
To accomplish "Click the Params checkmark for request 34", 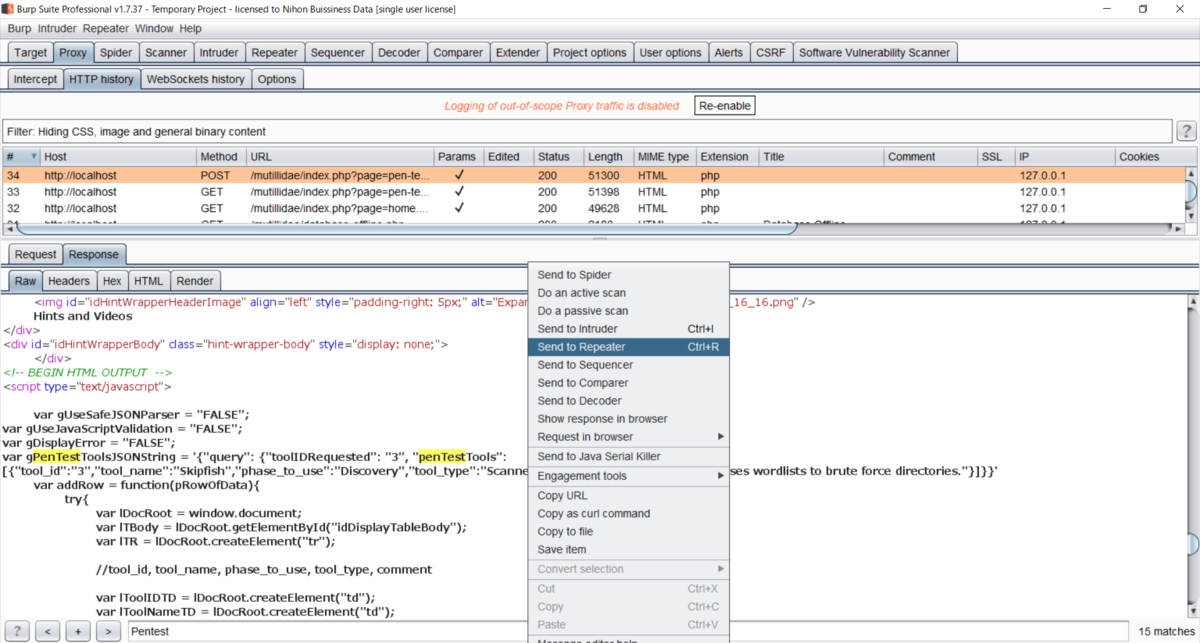I will pos(459,175).
